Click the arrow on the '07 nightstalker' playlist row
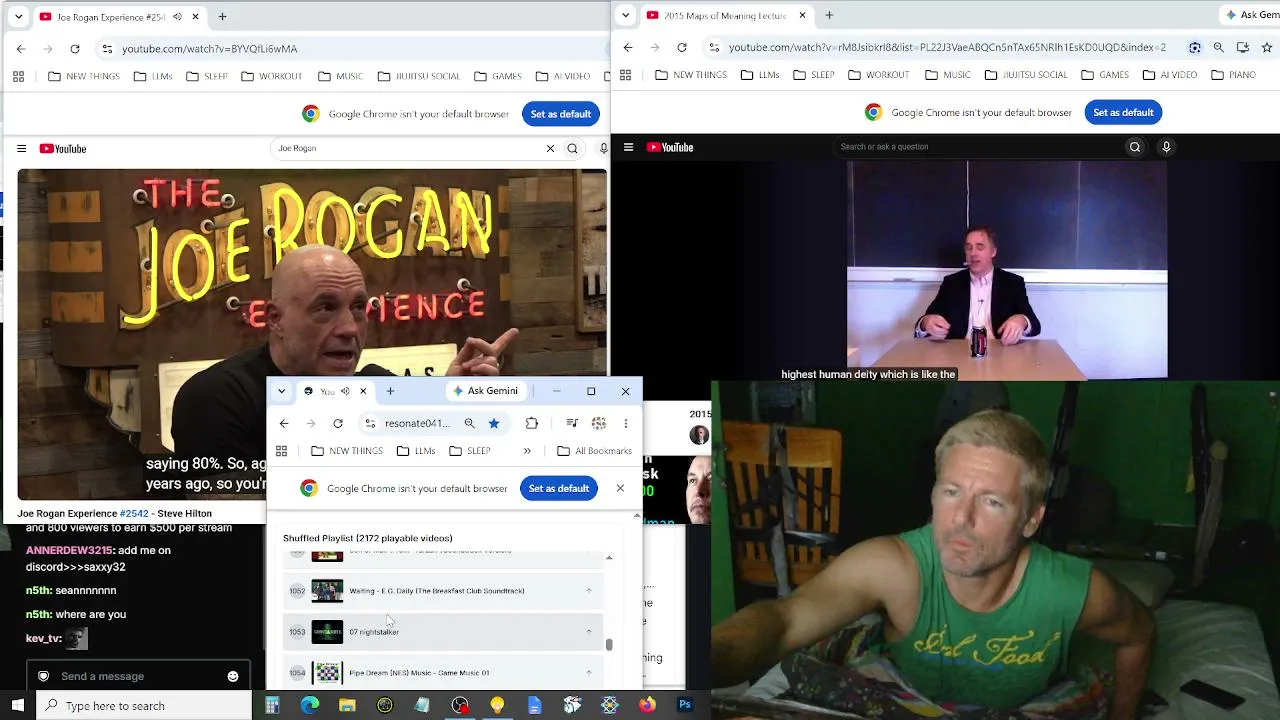 coord(589,632)
